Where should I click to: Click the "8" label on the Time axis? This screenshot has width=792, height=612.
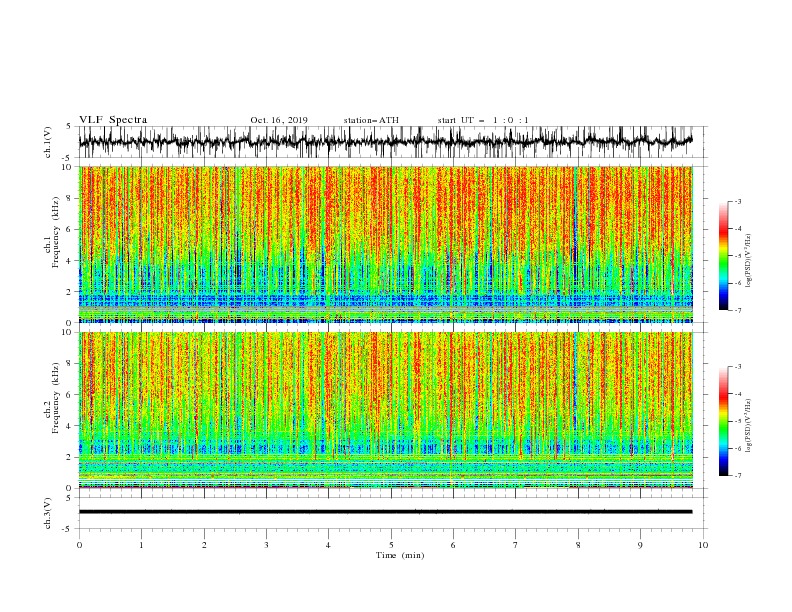tap(578, 545)
